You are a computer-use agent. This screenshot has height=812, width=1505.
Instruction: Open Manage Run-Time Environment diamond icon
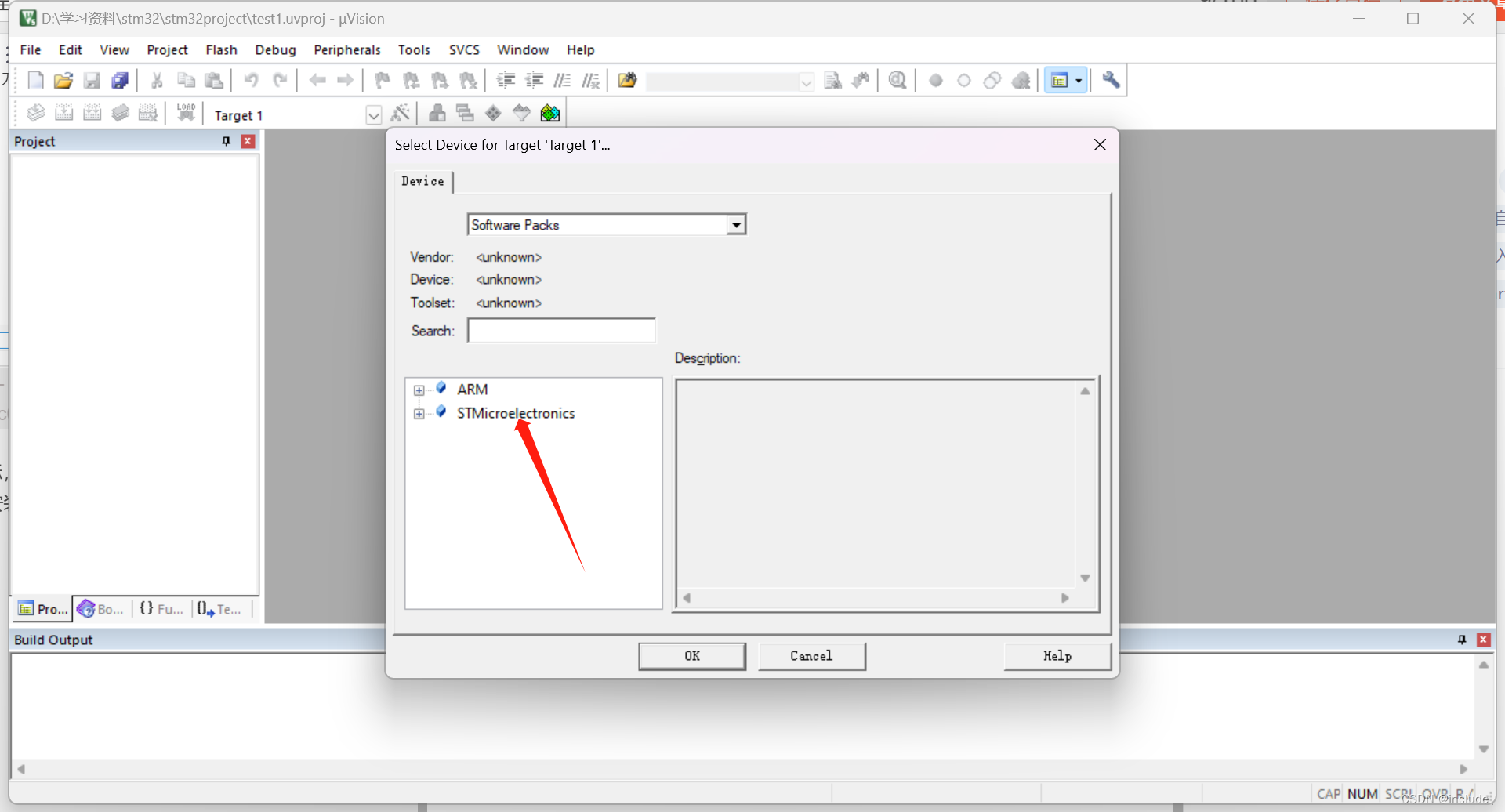tap(493, 114)
